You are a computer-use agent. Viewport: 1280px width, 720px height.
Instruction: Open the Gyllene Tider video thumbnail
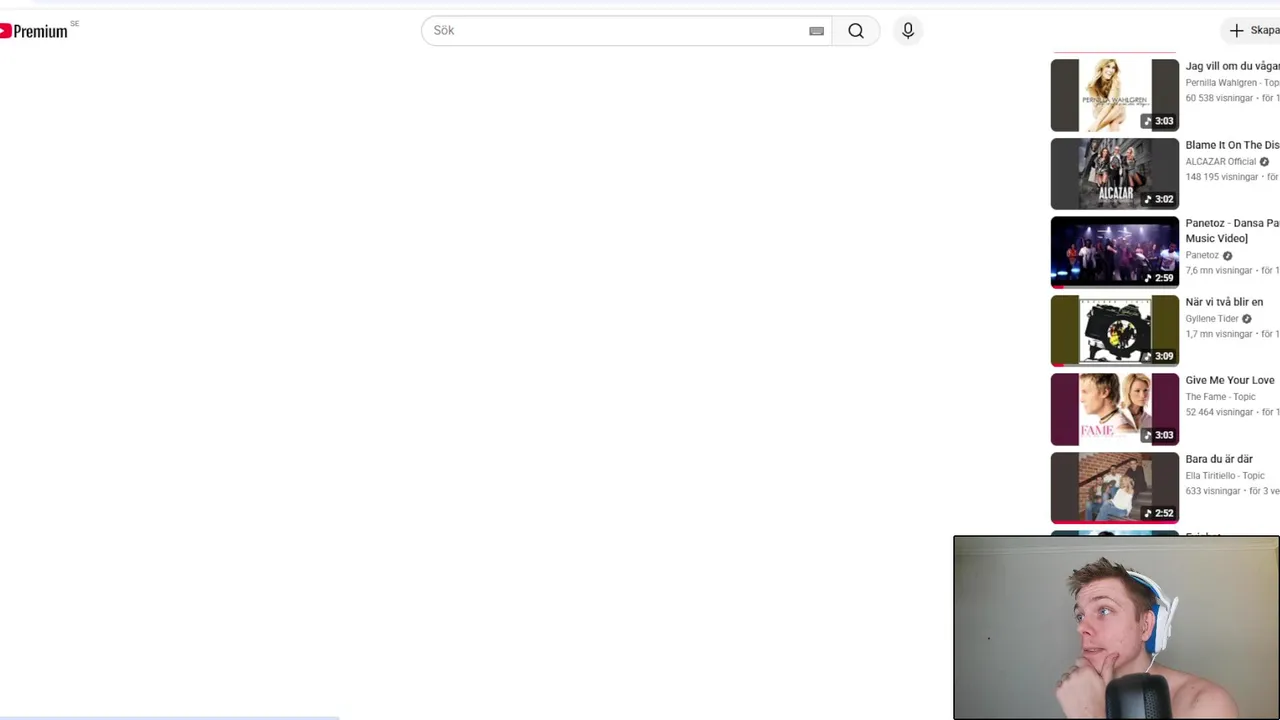1115,331
